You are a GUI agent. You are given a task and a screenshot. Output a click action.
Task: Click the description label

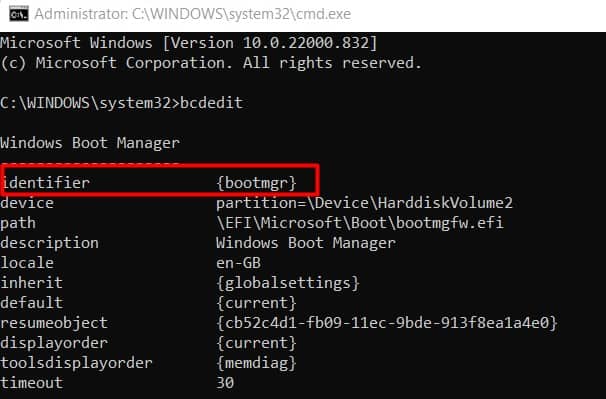point(49,243)
